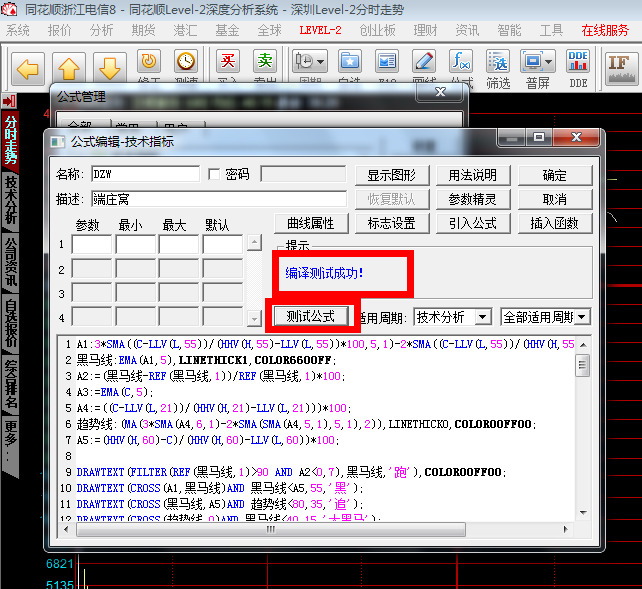Click the yellow down arrow toolbar icon

pos(110,67)
